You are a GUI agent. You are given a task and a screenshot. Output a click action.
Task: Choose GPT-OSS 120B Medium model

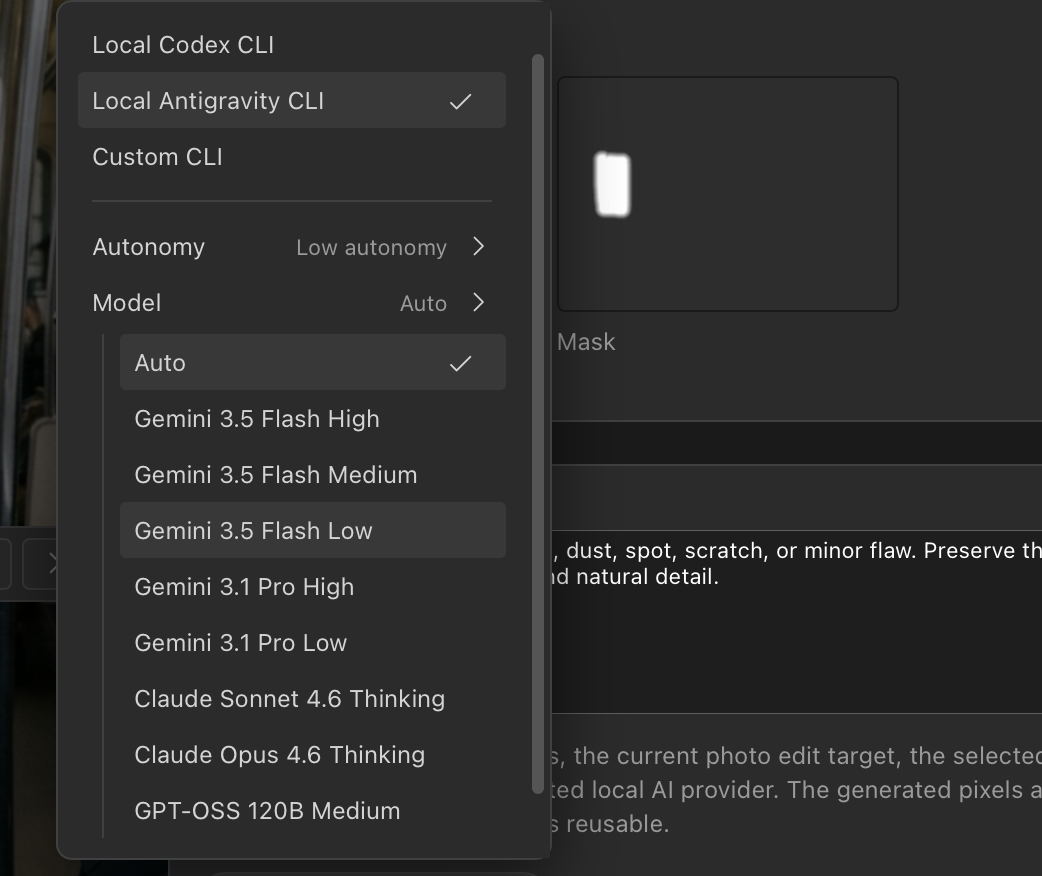click(312, 811)
